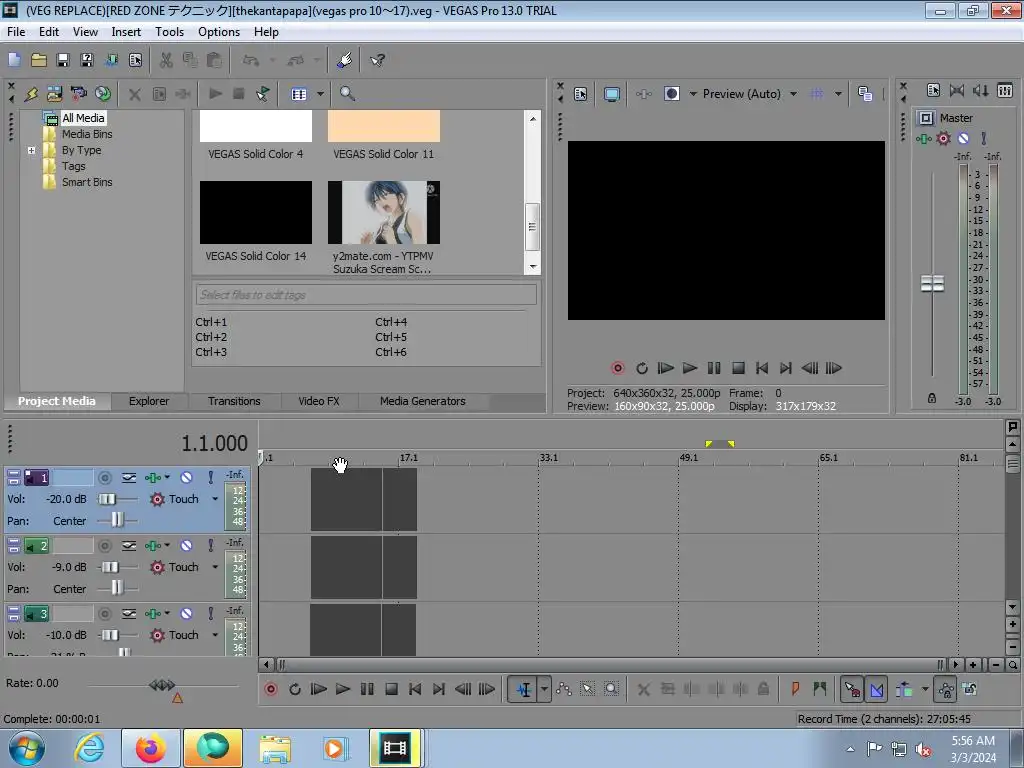
Task: Open the Tools menu
Action: tap(169, 32)
